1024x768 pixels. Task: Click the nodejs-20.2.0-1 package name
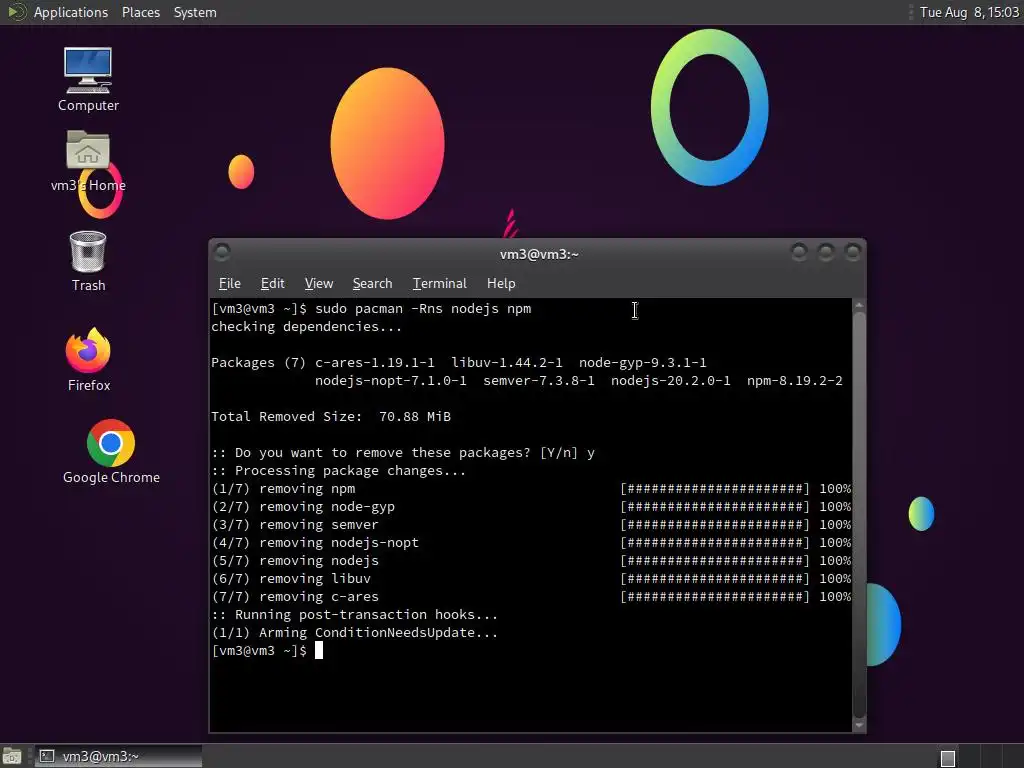click(x=671, y=381)
